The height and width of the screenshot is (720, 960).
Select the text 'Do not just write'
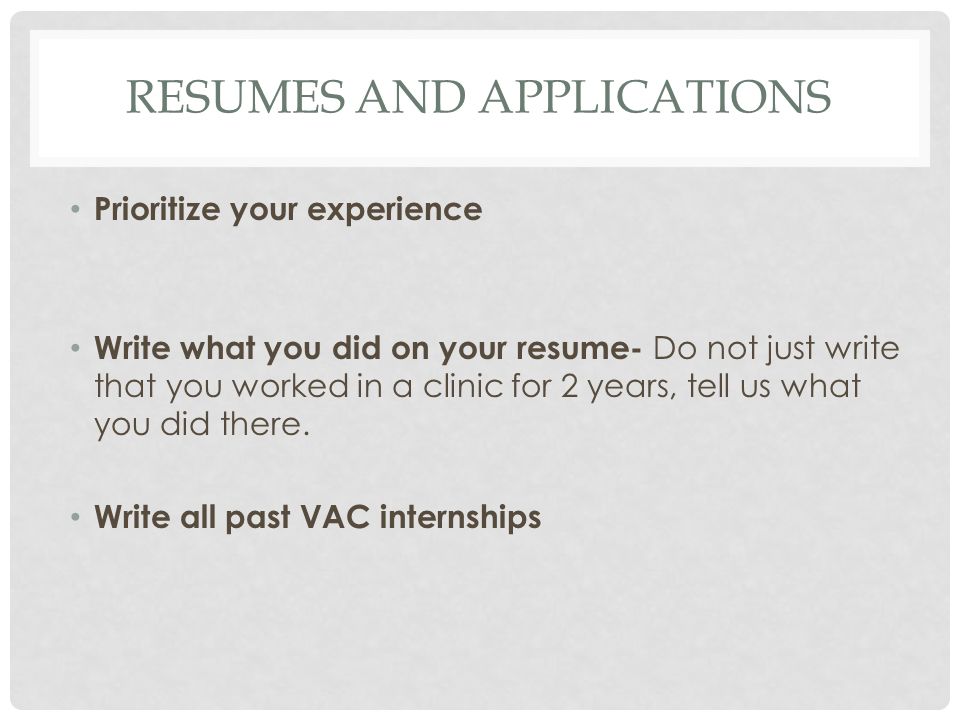(776, 349)
